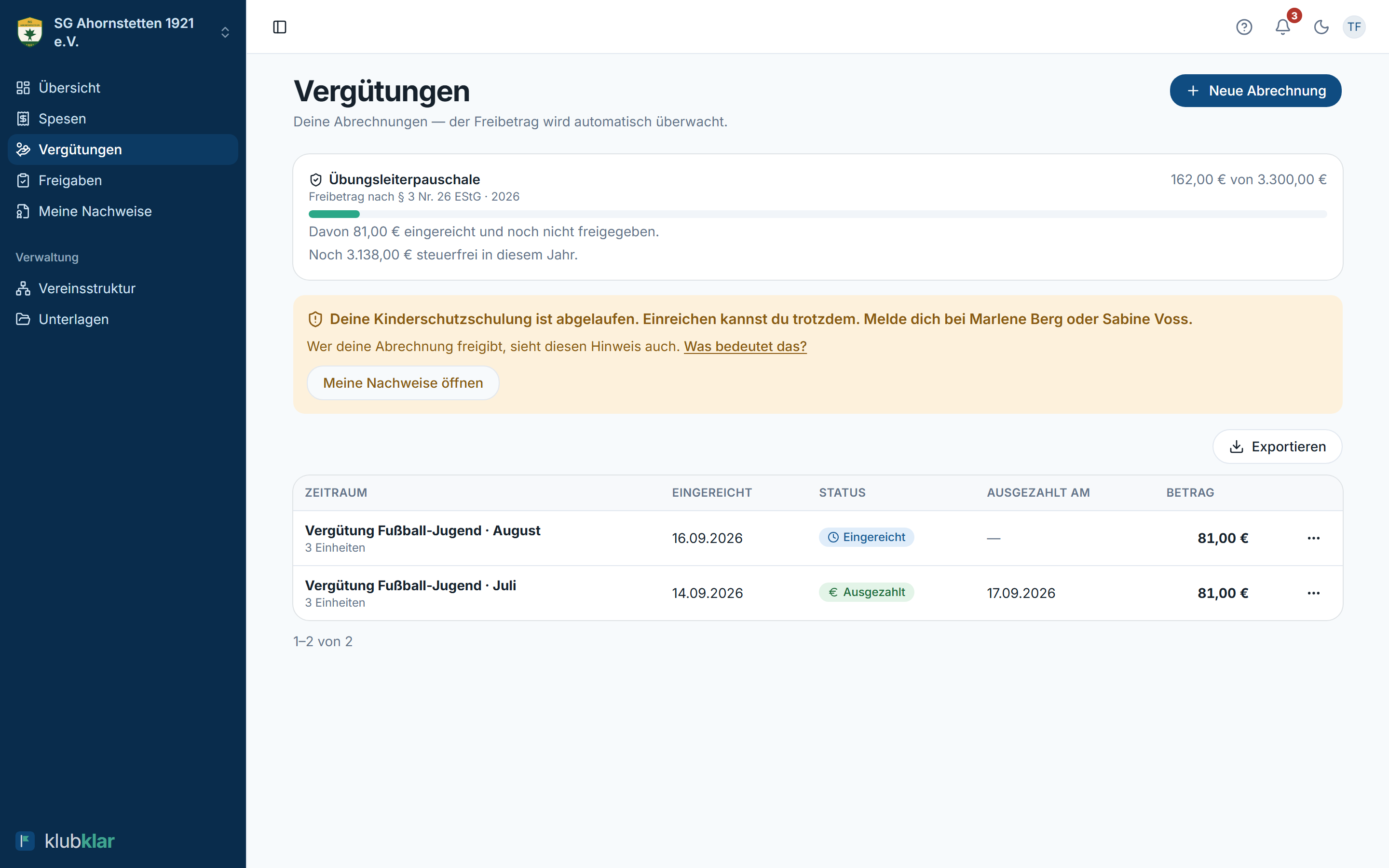The image size is (1389, 868).
Task: Follow the 'Was bedeutet das?' link
Action: (x=745, y=346)
